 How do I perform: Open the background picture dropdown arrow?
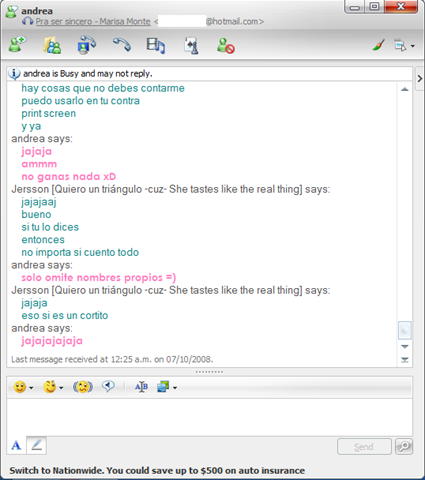tap(175, 388)
